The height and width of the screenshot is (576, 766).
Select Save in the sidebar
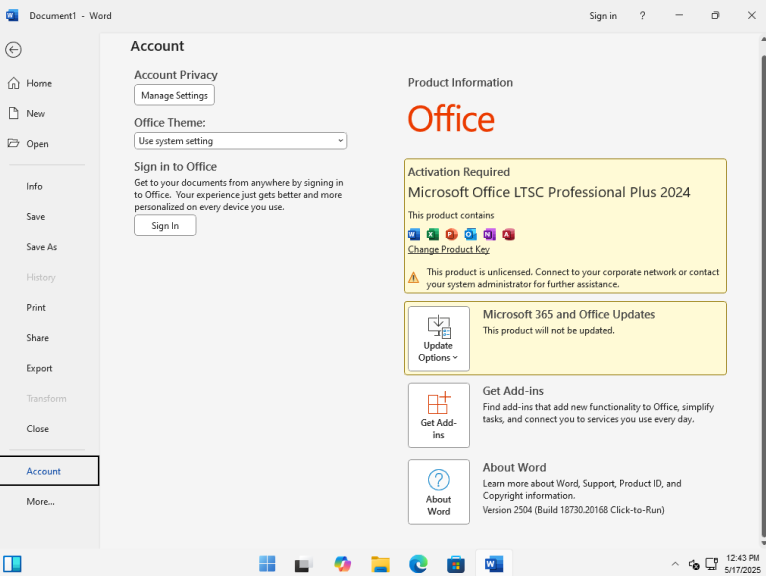click(36, 216)
